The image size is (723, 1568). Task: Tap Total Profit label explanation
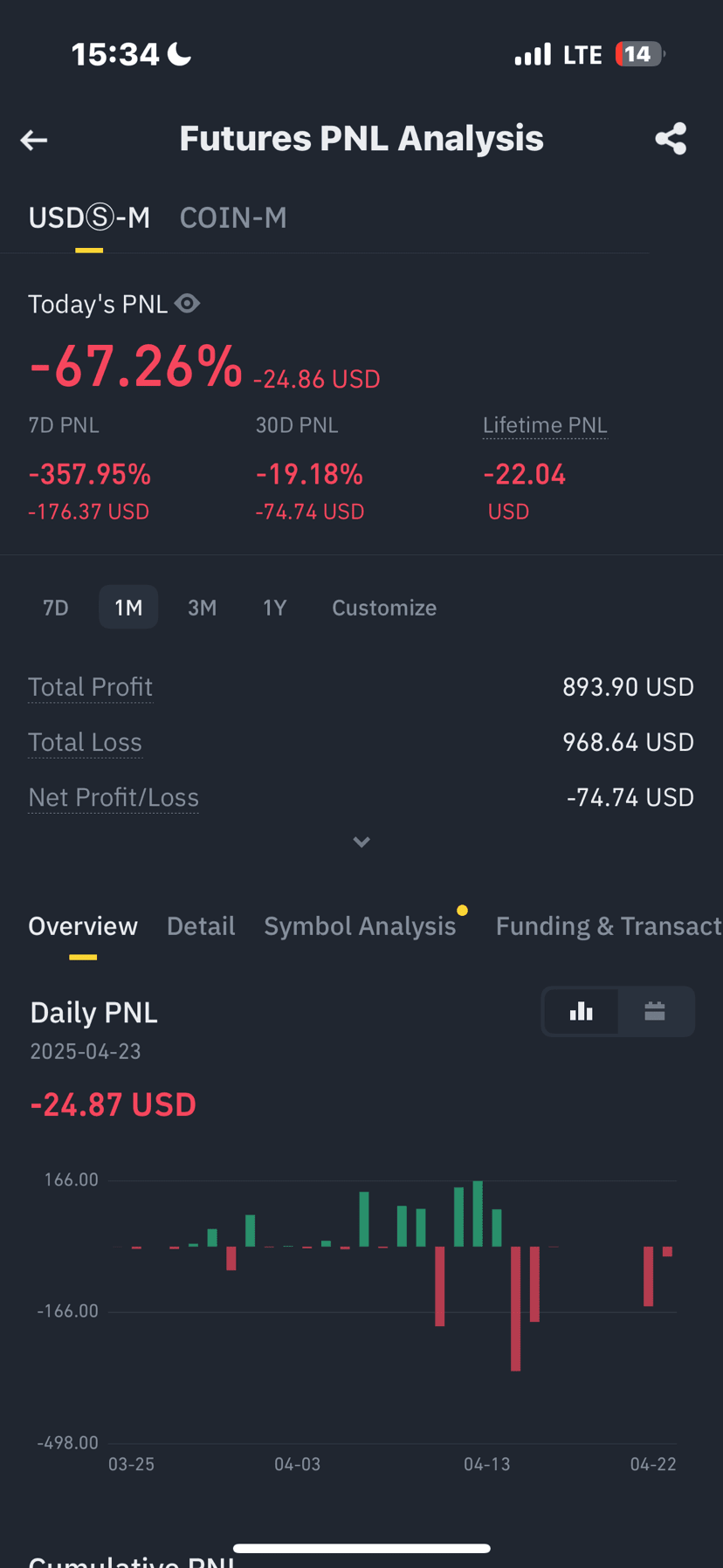point(90,687)
